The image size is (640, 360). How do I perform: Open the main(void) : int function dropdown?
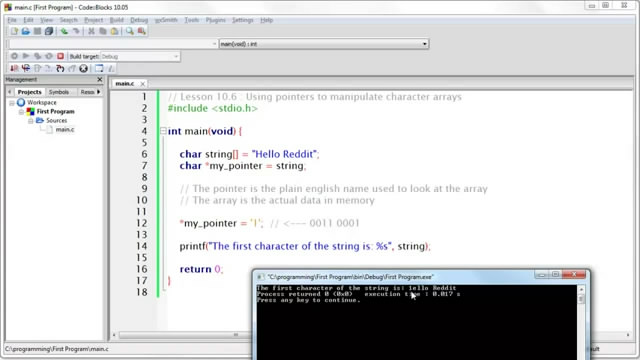[324, 44]
